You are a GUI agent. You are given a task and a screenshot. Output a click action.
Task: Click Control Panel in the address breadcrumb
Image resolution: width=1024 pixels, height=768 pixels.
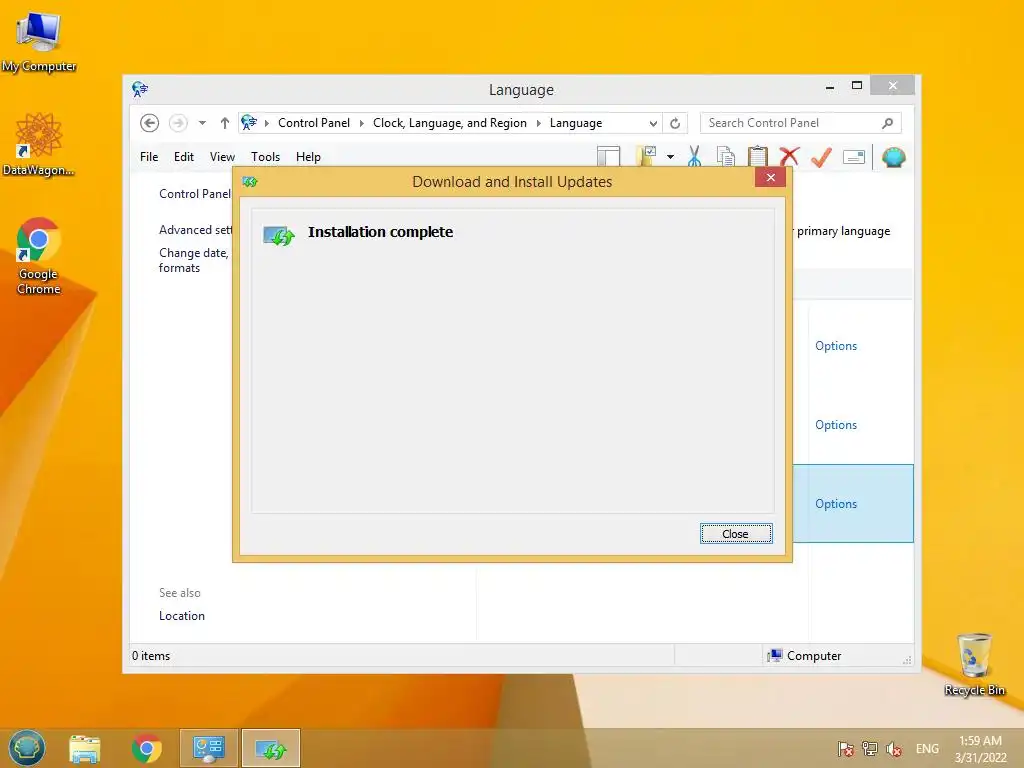(313, 123)
